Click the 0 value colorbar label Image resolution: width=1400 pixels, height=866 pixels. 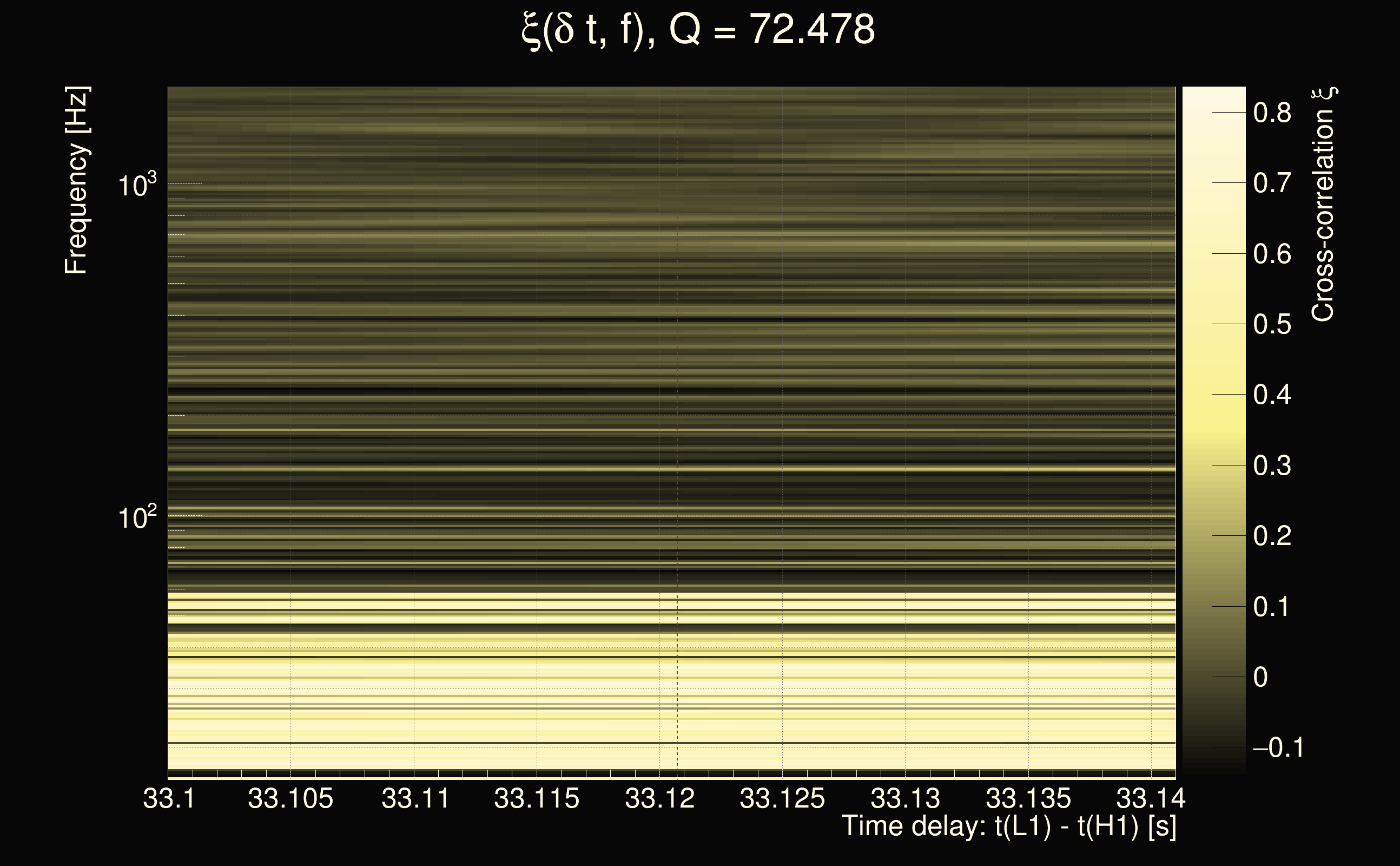click(1260, 678)
